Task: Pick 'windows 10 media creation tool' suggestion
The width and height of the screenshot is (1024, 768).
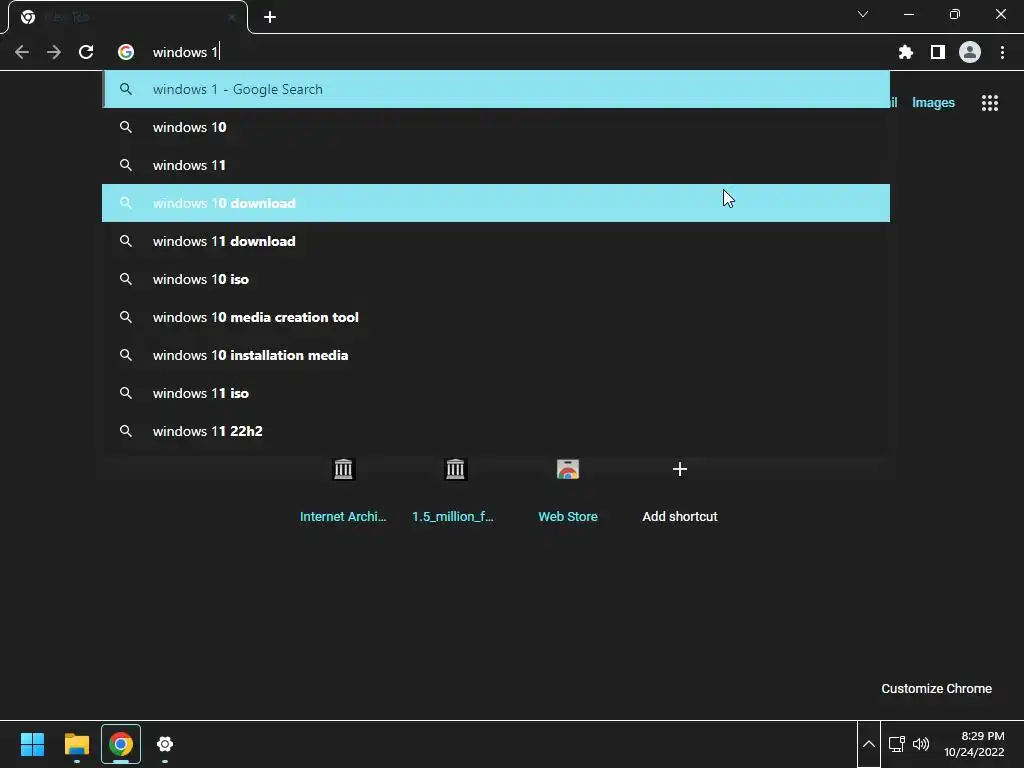Action: pos(496,317)
